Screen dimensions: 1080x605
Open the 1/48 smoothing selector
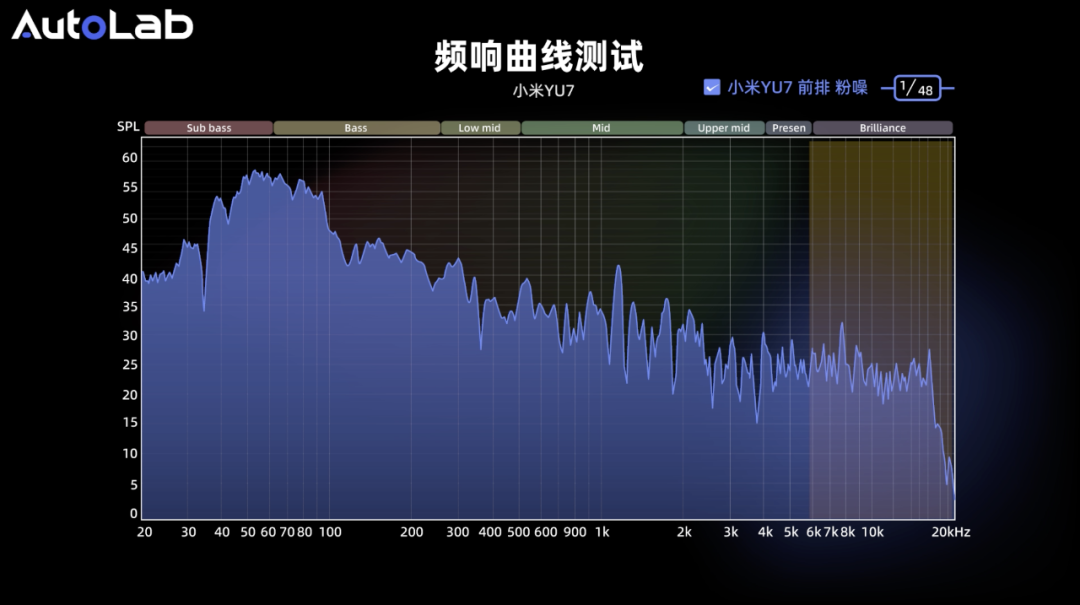(917, 88)
